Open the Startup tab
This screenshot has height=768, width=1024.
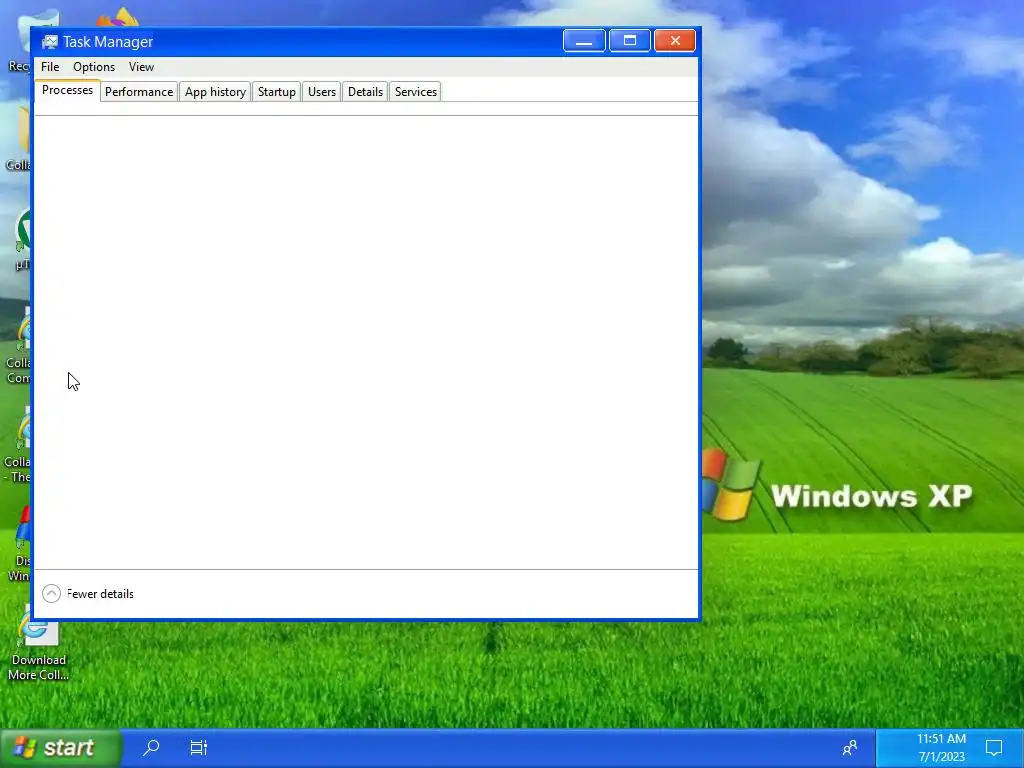click(277, 92)
